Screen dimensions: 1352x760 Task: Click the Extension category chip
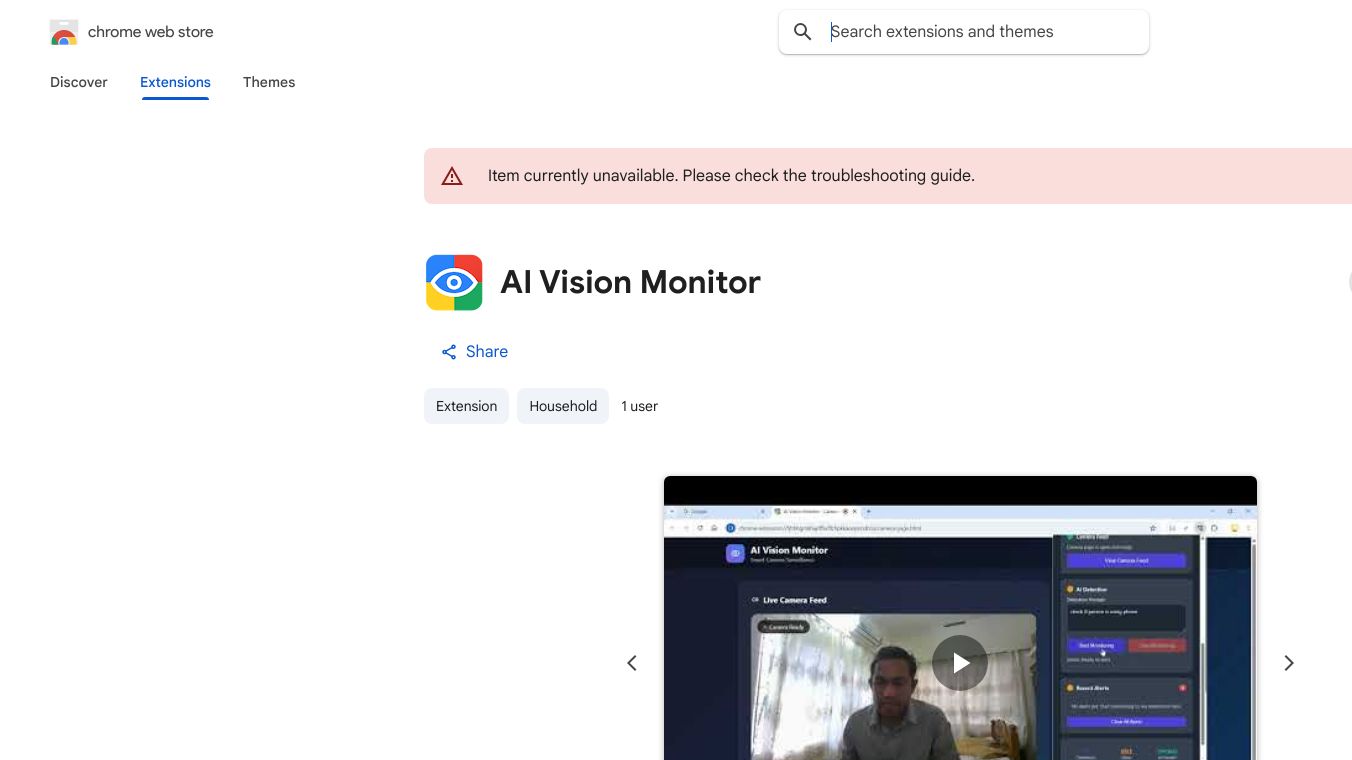467,406
